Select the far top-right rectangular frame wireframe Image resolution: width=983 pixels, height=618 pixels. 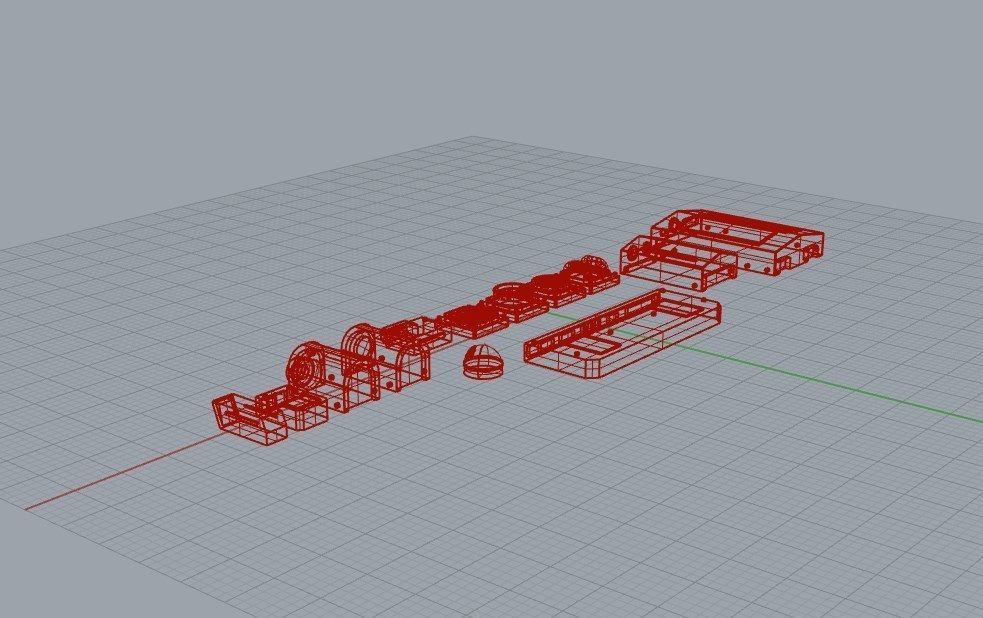(737, 241)
